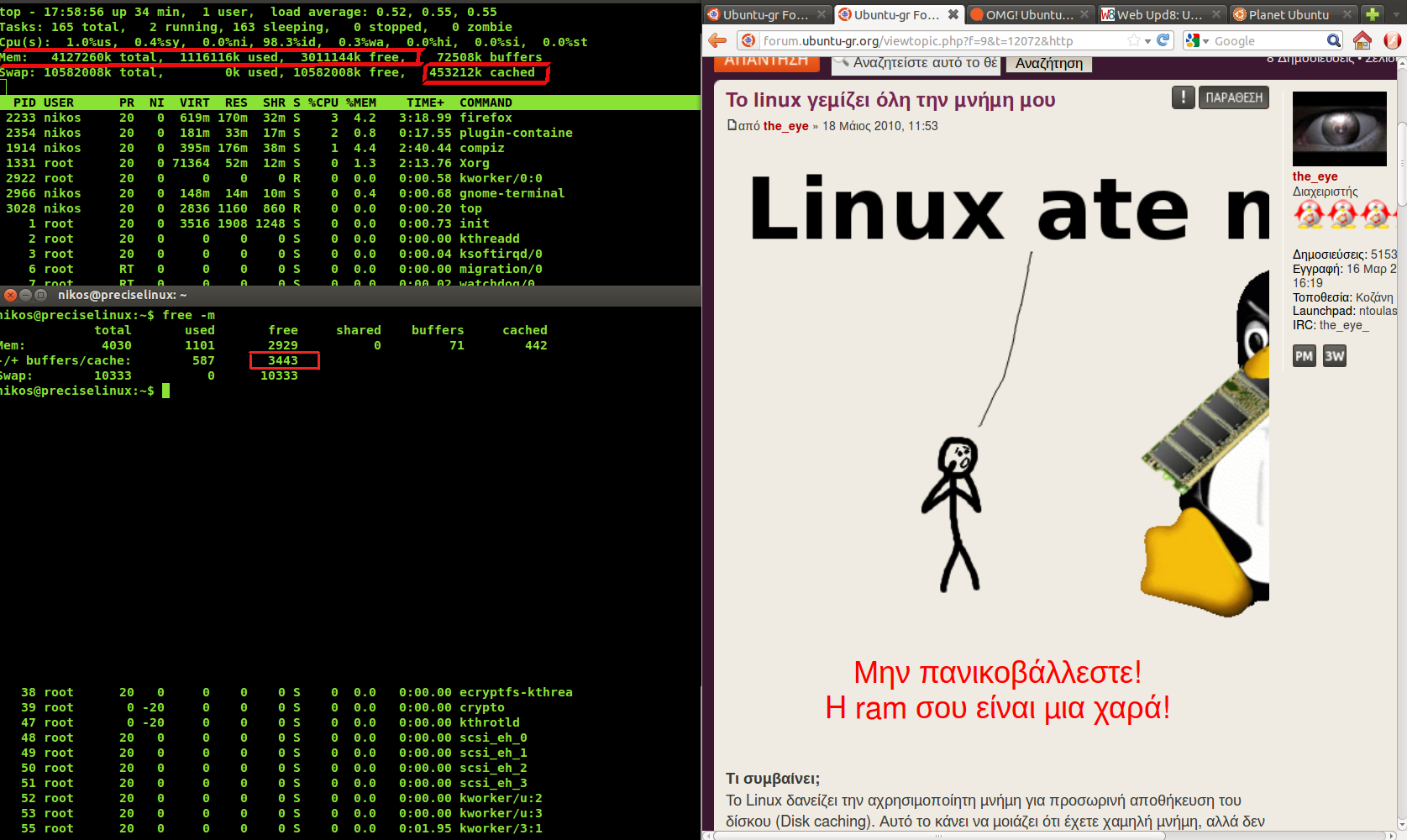Open the Home page icon

(x=1362, y=40)
